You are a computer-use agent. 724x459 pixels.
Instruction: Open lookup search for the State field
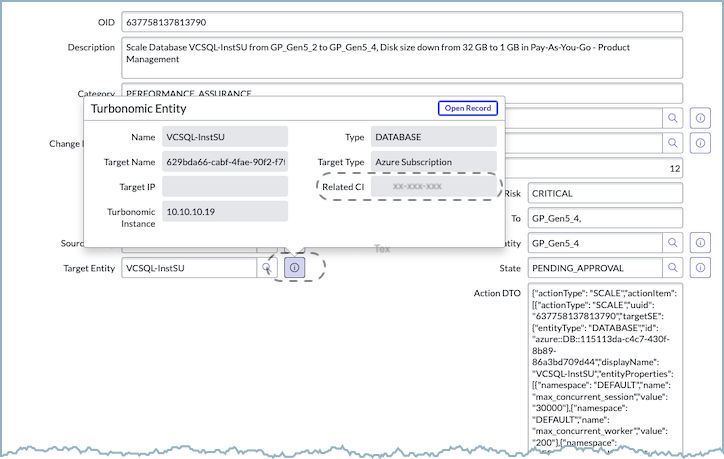point(673,268)
